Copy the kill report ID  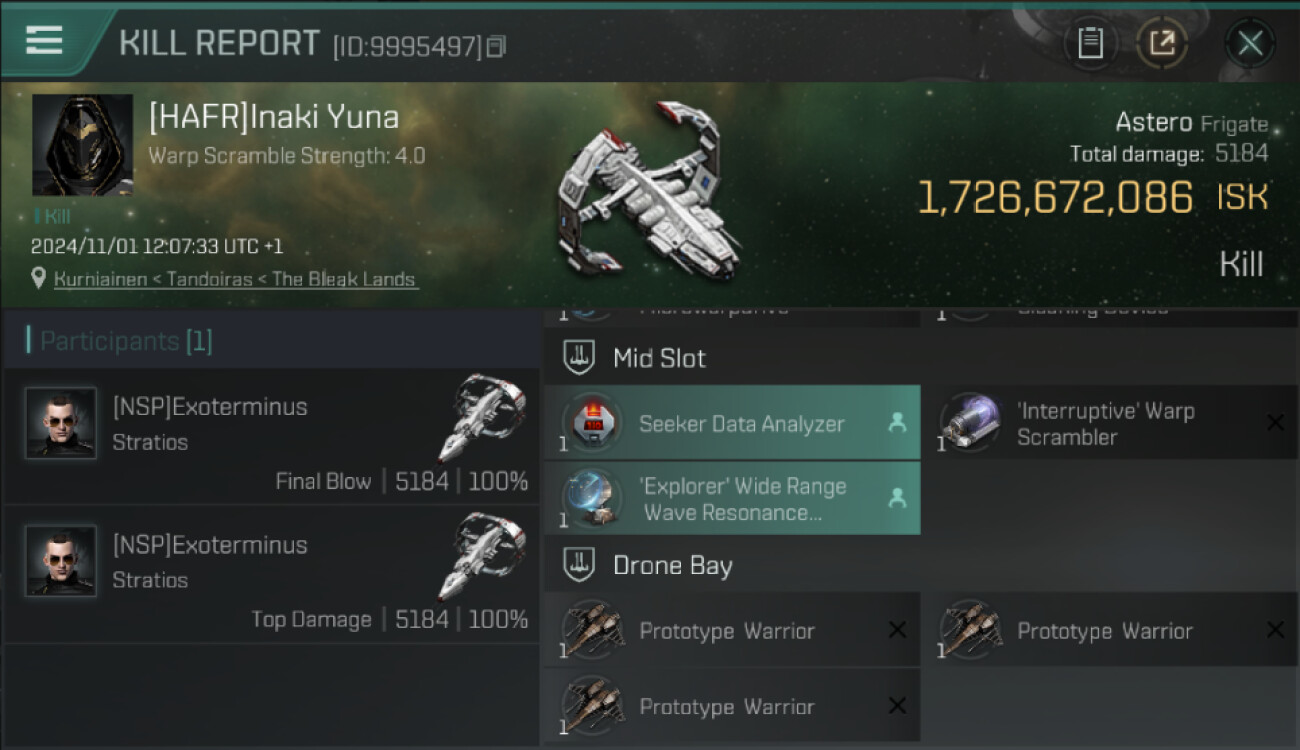click(497, 46)
